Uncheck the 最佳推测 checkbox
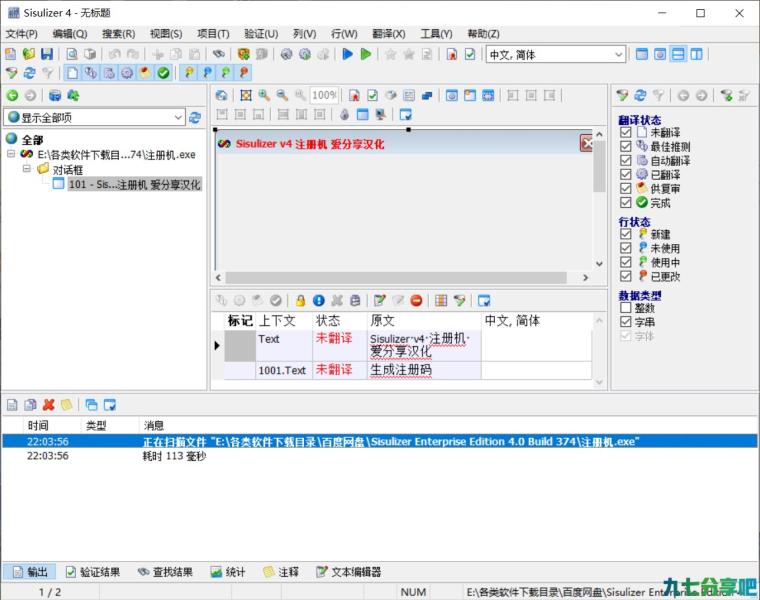This screenshot has width=760, height=600. pos(626,146)
